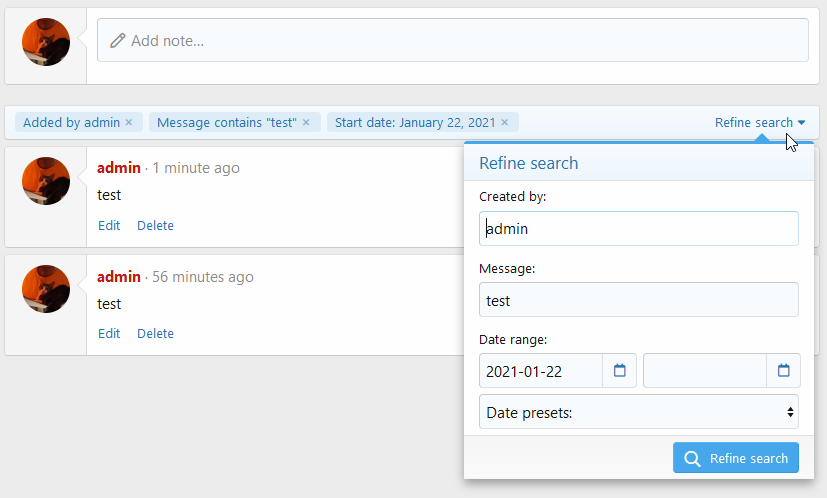Click the empty end date field
Viewport: 827px width, 498px height.
704,371
